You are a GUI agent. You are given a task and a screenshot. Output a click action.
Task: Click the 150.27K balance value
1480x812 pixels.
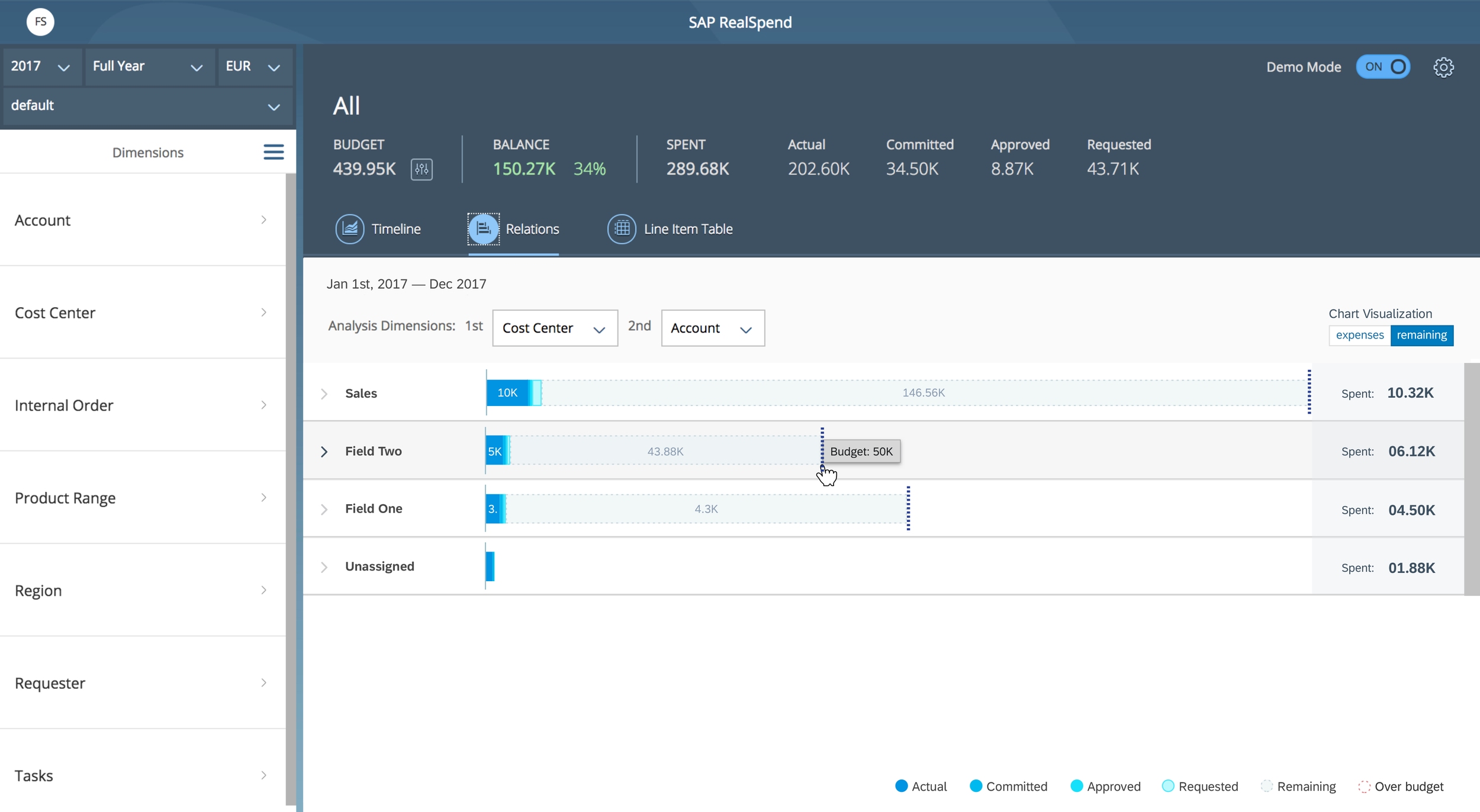click(524, 169)
